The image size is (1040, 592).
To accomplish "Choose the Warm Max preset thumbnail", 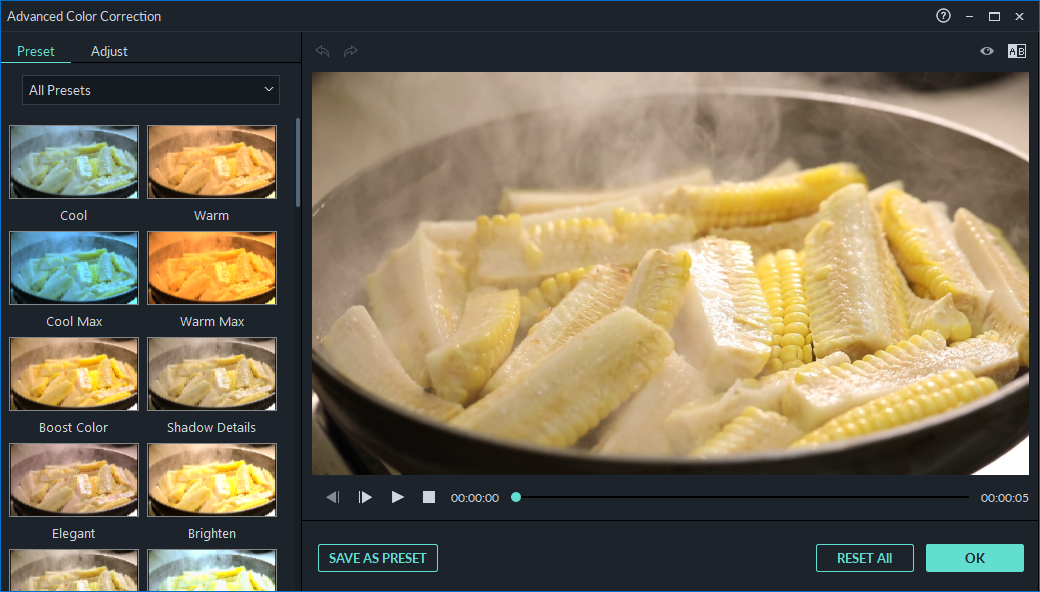I will point(212,268).
